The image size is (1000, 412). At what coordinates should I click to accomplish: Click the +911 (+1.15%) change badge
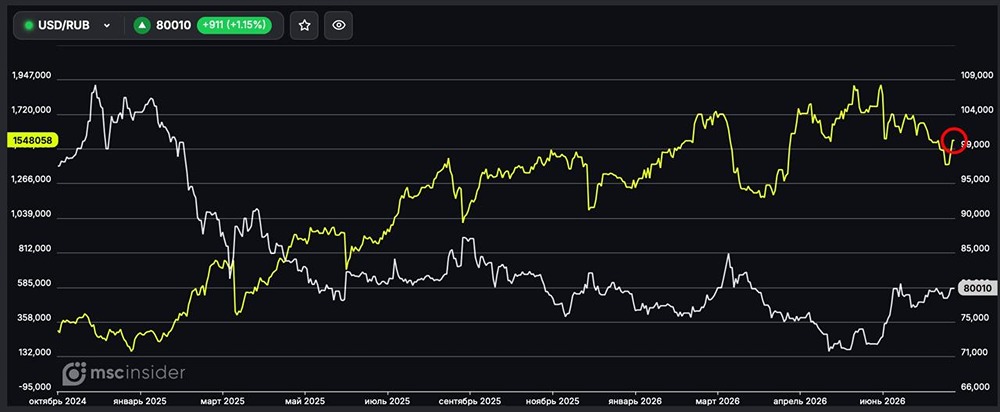(234, 26)
